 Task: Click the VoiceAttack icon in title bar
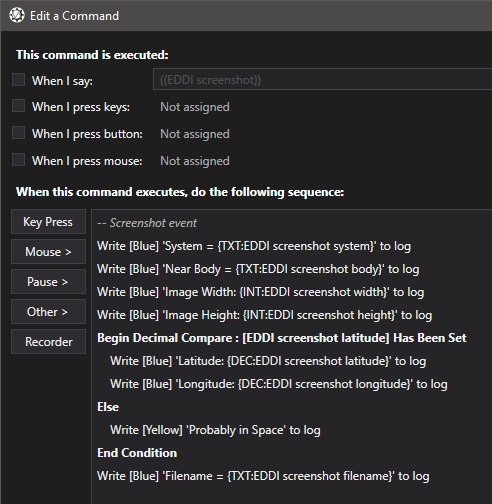pyautogui.click(x=17, y=15)
